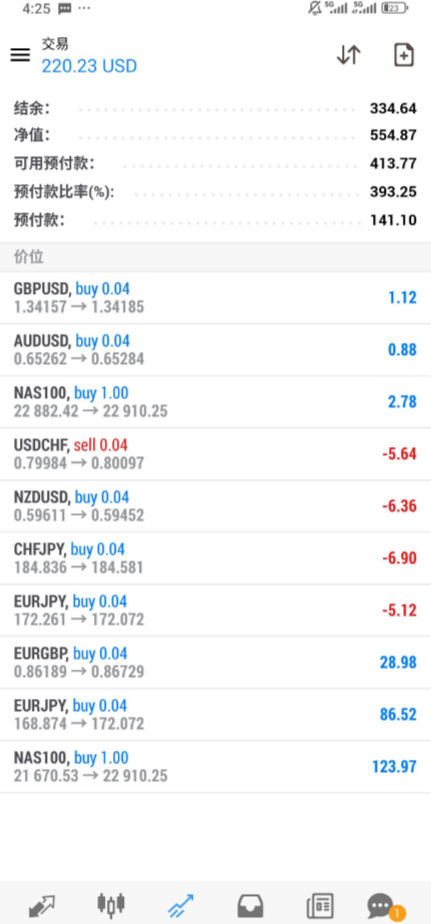
Task: Select the GBPUSD buy 0.04 position
Action: coord(215,298)
